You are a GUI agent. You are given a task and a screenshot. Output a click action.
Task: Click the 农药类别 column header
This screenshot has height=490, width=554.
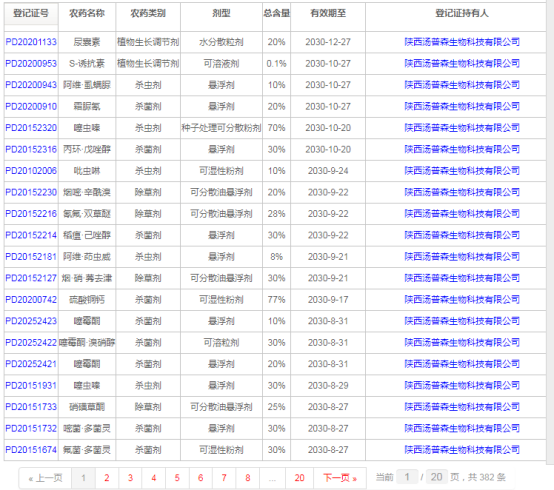pyautogui.click(x=148, y=13)
